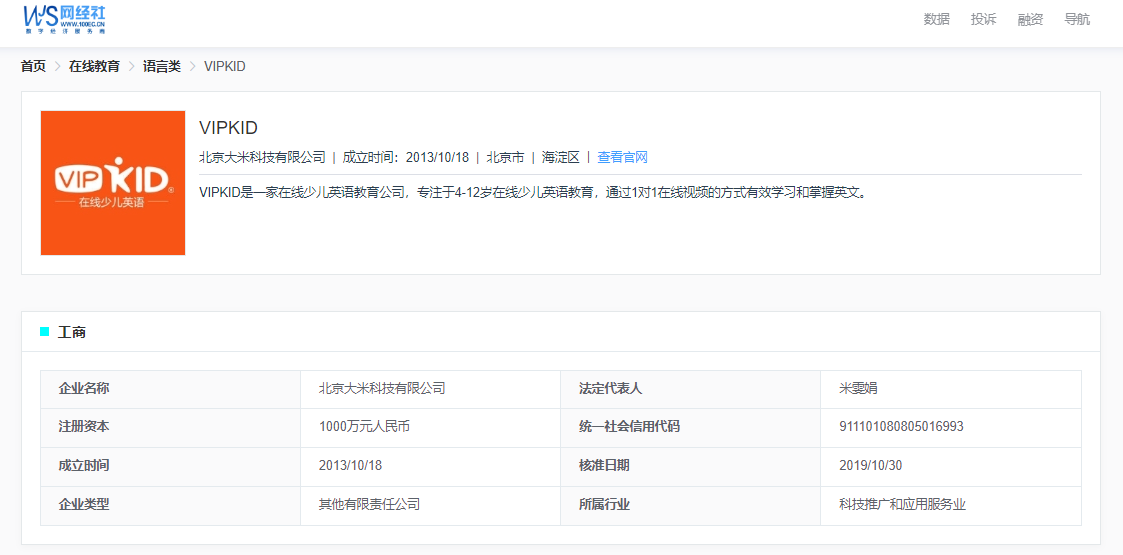Open the 投诉 navigation menu item

coord(983,19)
